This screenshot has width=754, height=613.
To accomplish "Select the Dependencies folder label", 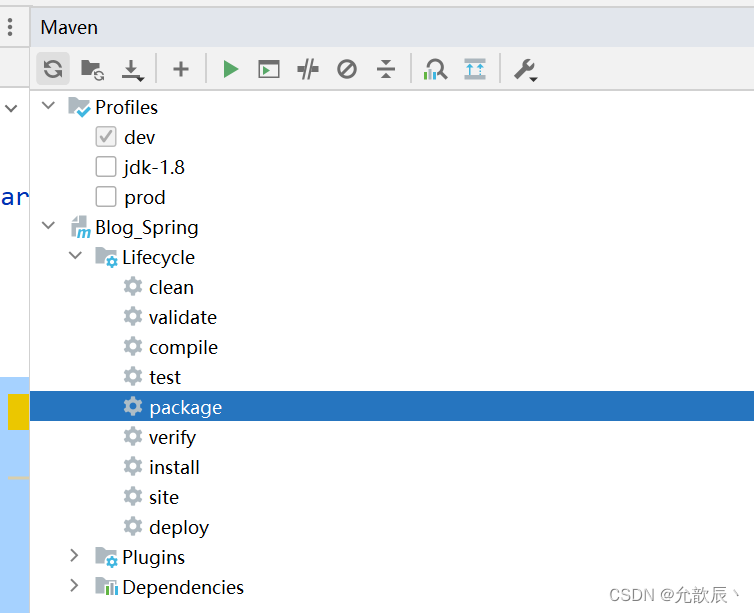I will click(x=183, y=588).
